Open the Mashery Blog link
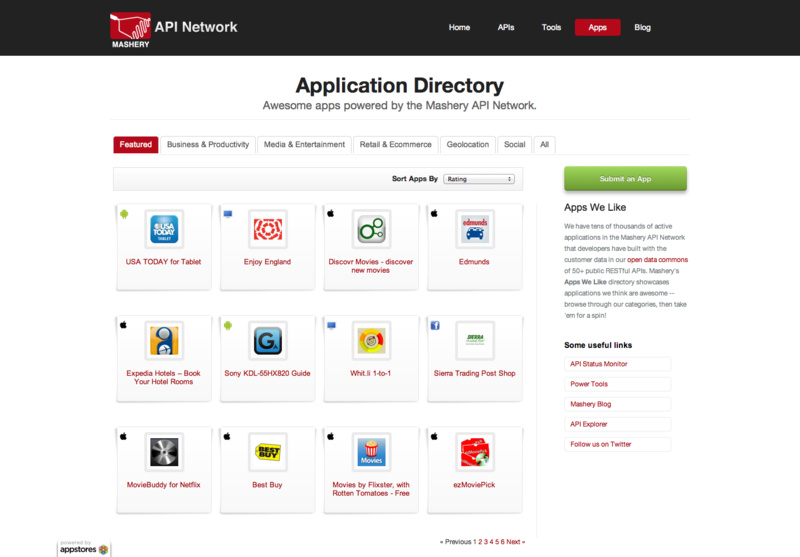Screen dimensions: 800x557 pyautogui.click(x=617, y=404)
